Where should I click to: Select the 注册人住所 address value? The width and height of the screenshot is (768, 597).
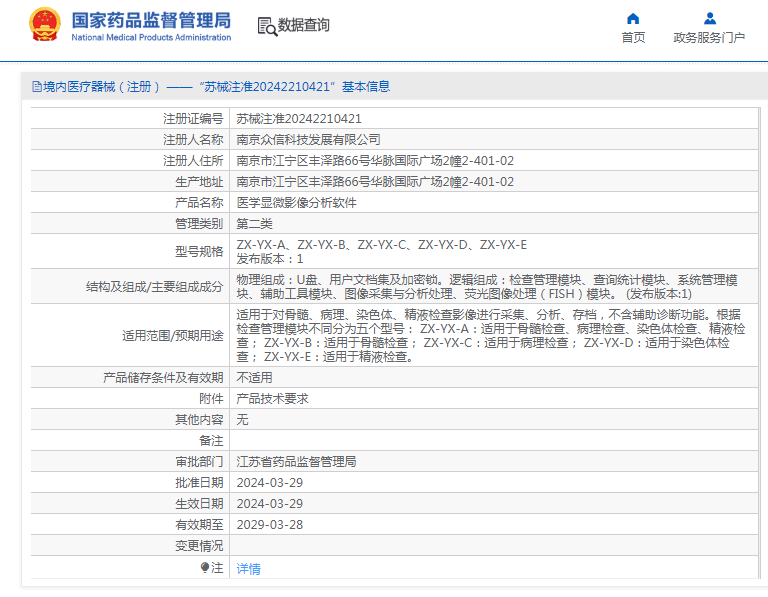click(x=375, y=161)
